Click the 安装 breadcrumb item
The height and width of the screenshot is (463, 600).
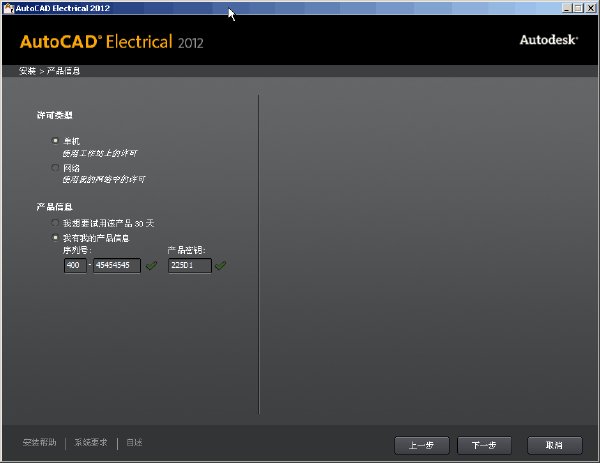28,71
